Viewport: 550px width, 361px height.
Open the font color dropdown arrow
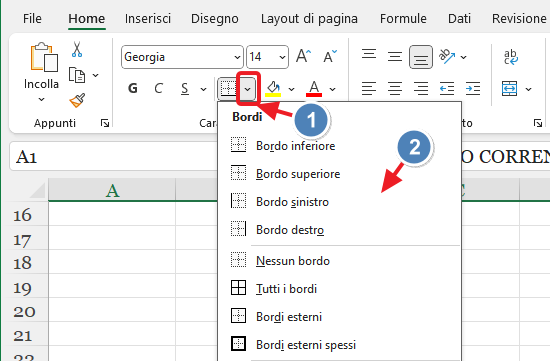click(333, 89)
